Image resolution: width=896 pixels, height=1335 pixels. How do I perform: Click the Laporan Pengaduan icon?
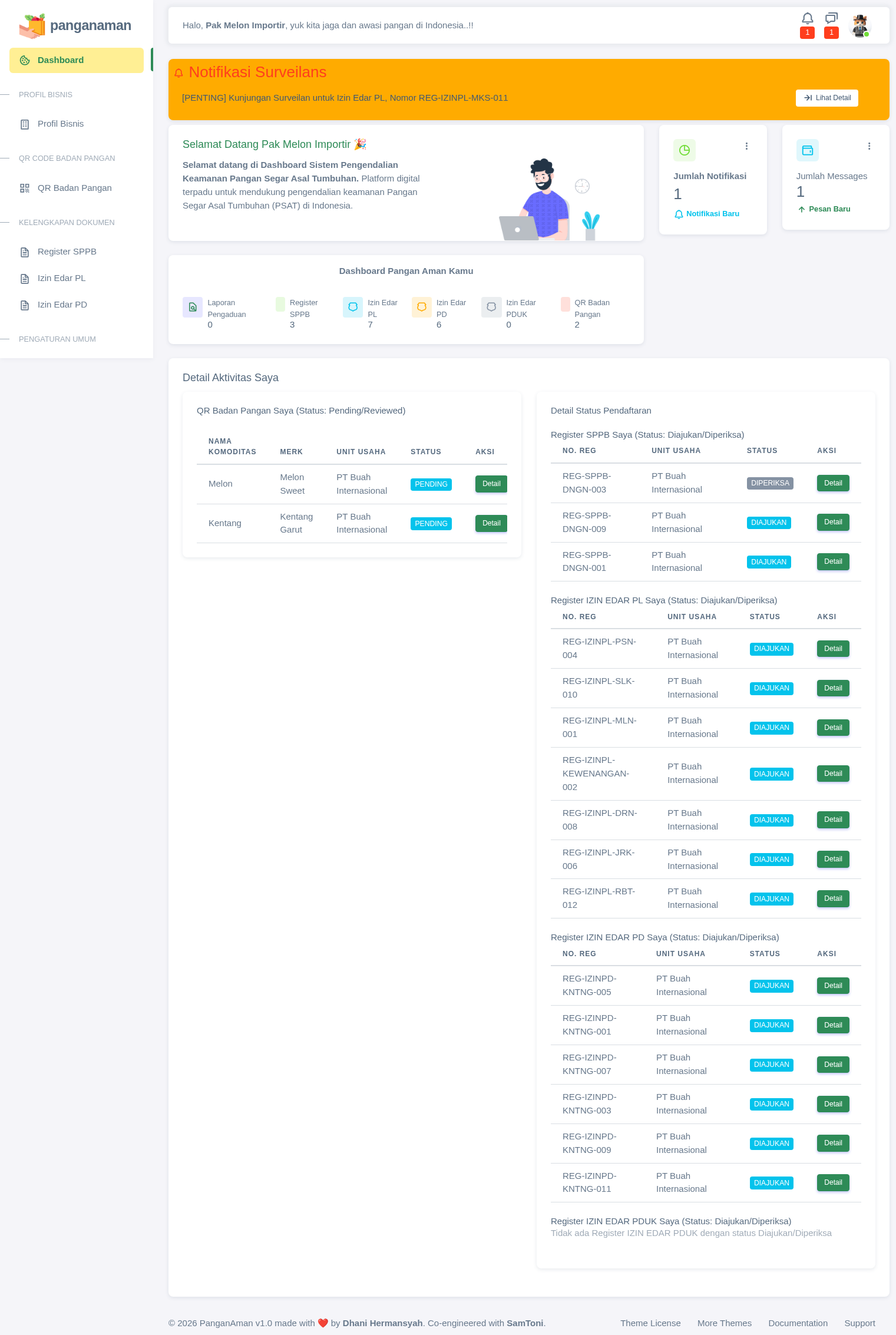193,307
